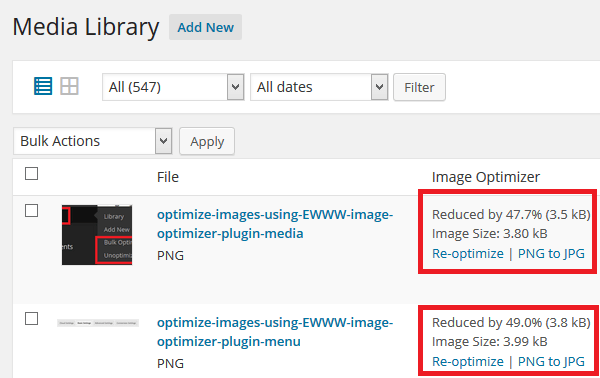Image resolution: width=600 pixels, height=378 pixels.
Task: Click 'Image Size: 3.80 kB' text
Action: click(489, 233)
